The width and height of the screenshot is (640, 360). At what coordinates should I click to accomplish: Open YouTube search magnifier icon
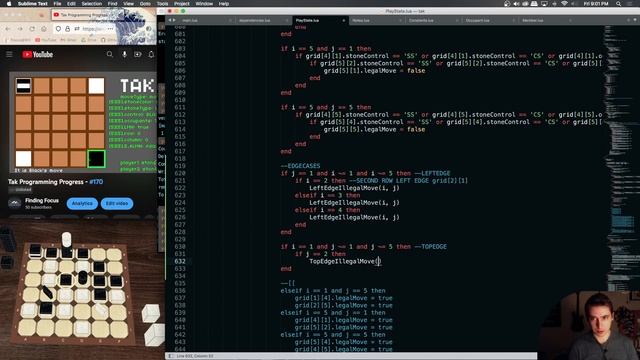coord(109,54)
